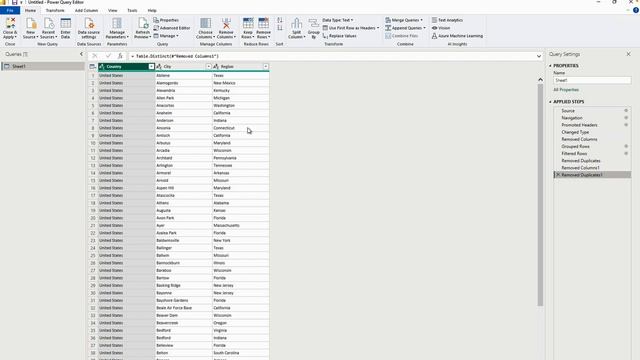Click the Remove Rows icon
The image size is (640, 360).
263,23
